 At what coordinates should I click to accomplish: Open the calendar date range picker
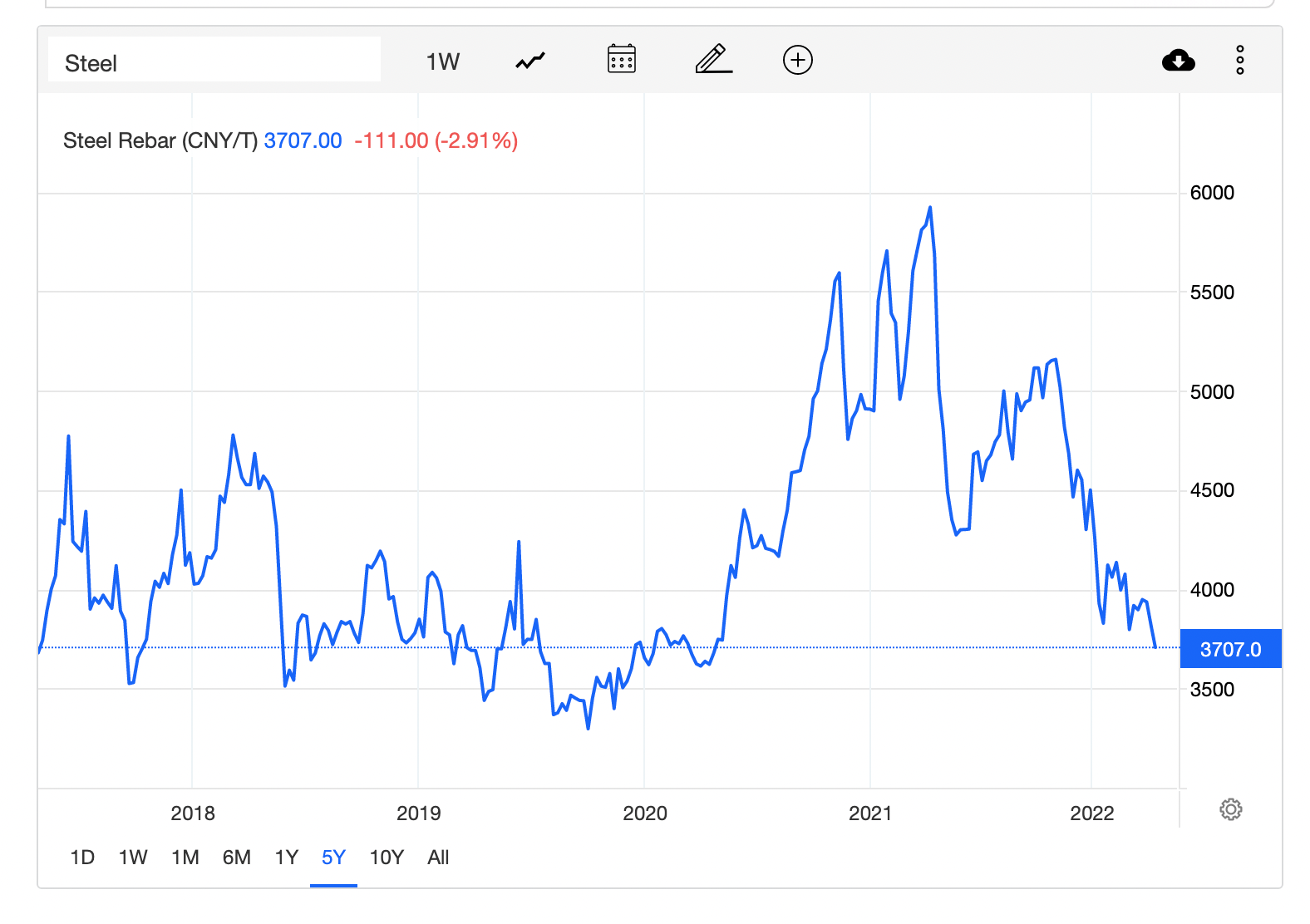(621, 60)
